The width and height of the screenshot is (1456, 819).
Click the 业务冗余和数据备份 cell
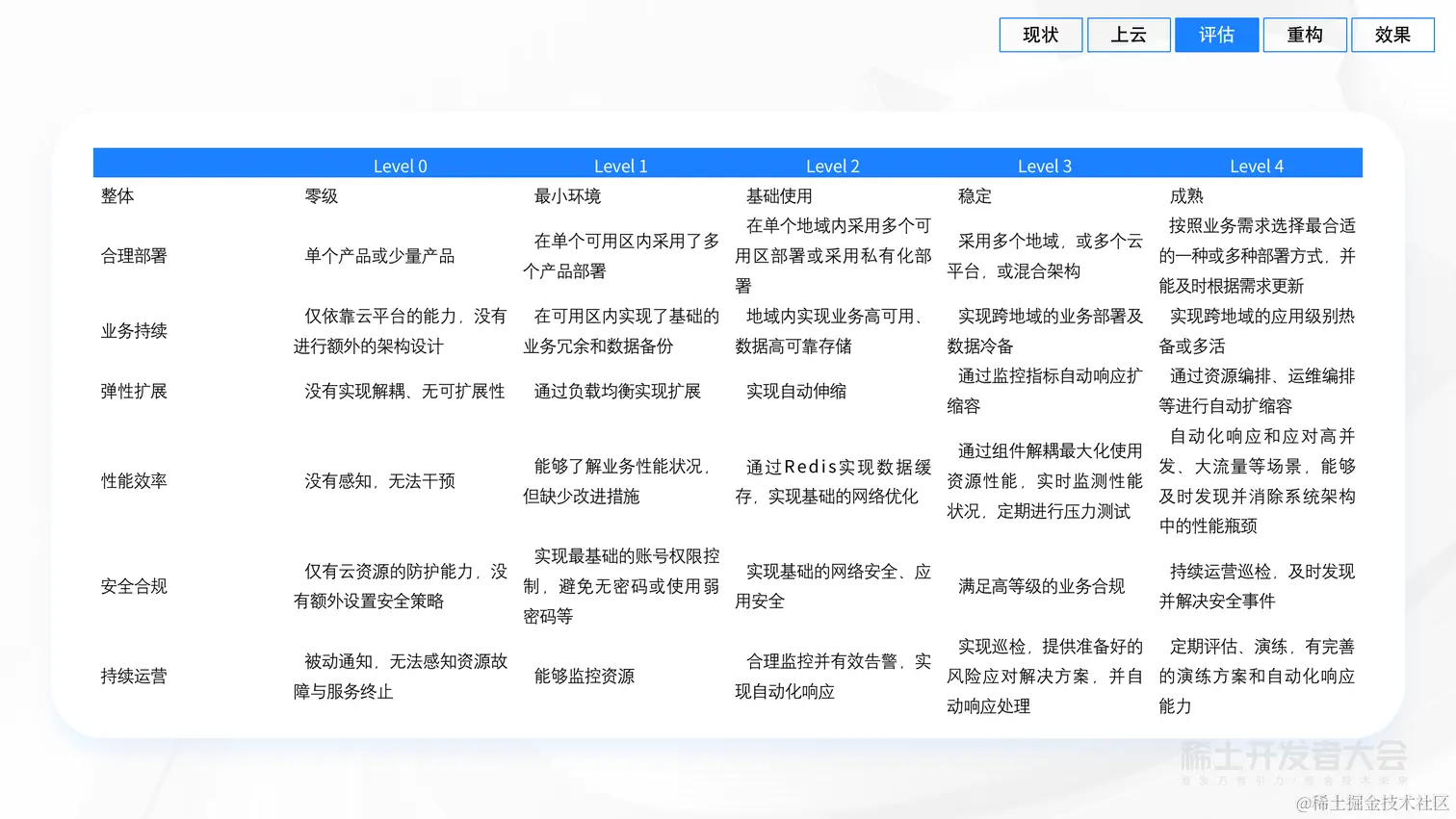pos(621,330)
